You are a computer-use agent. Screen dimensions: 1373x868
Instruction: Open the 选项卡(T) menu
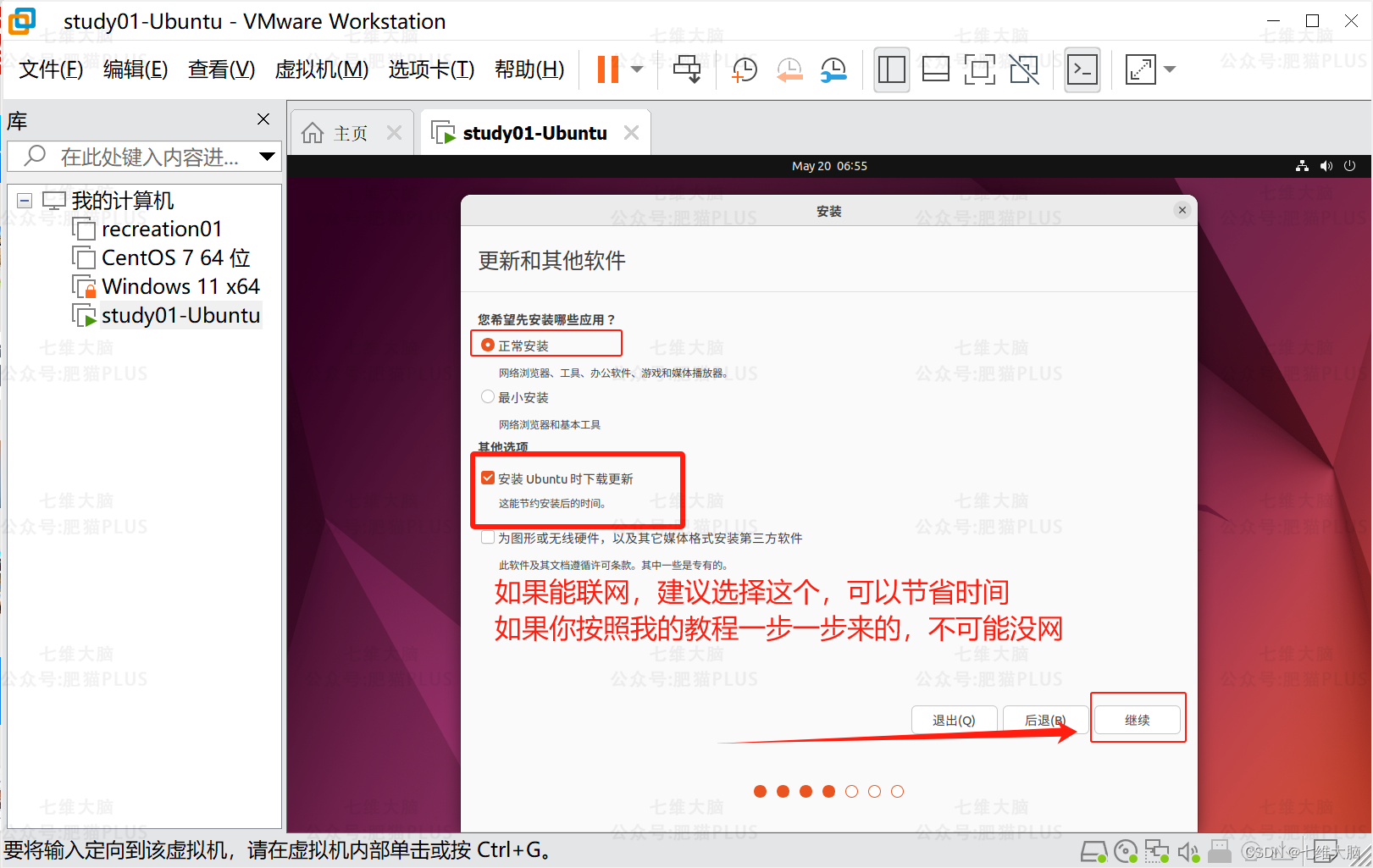click(431, 69)
